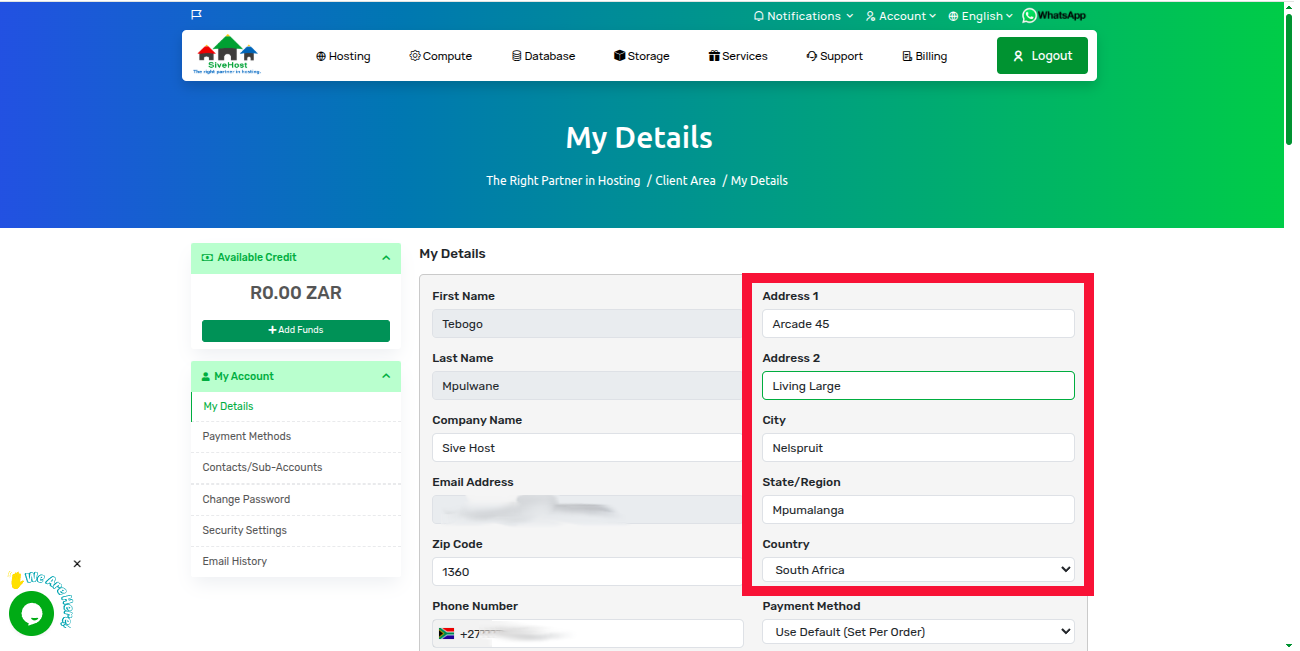Close the We Are Here chat prompt
This screenshot has width=1300, height=651.
click(77, 564)
